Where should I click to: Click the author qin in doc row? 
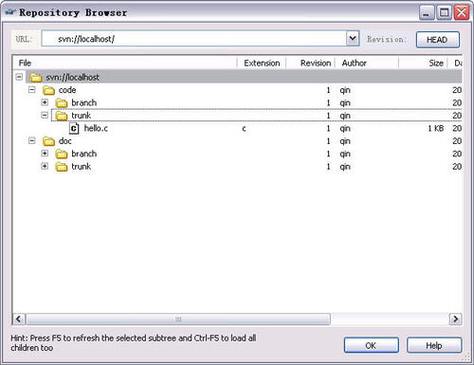pyautogui.click(x=345, y=141)
